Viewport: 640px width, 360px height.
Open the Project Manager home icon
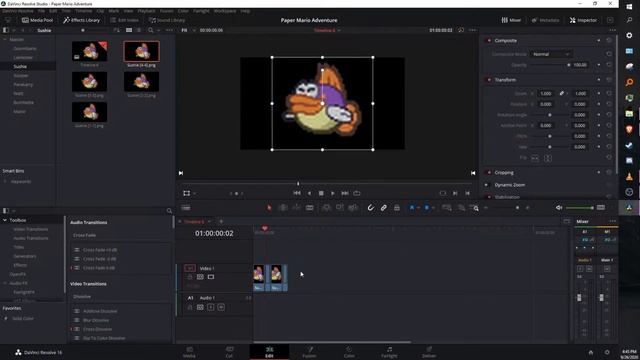(591, 352)
